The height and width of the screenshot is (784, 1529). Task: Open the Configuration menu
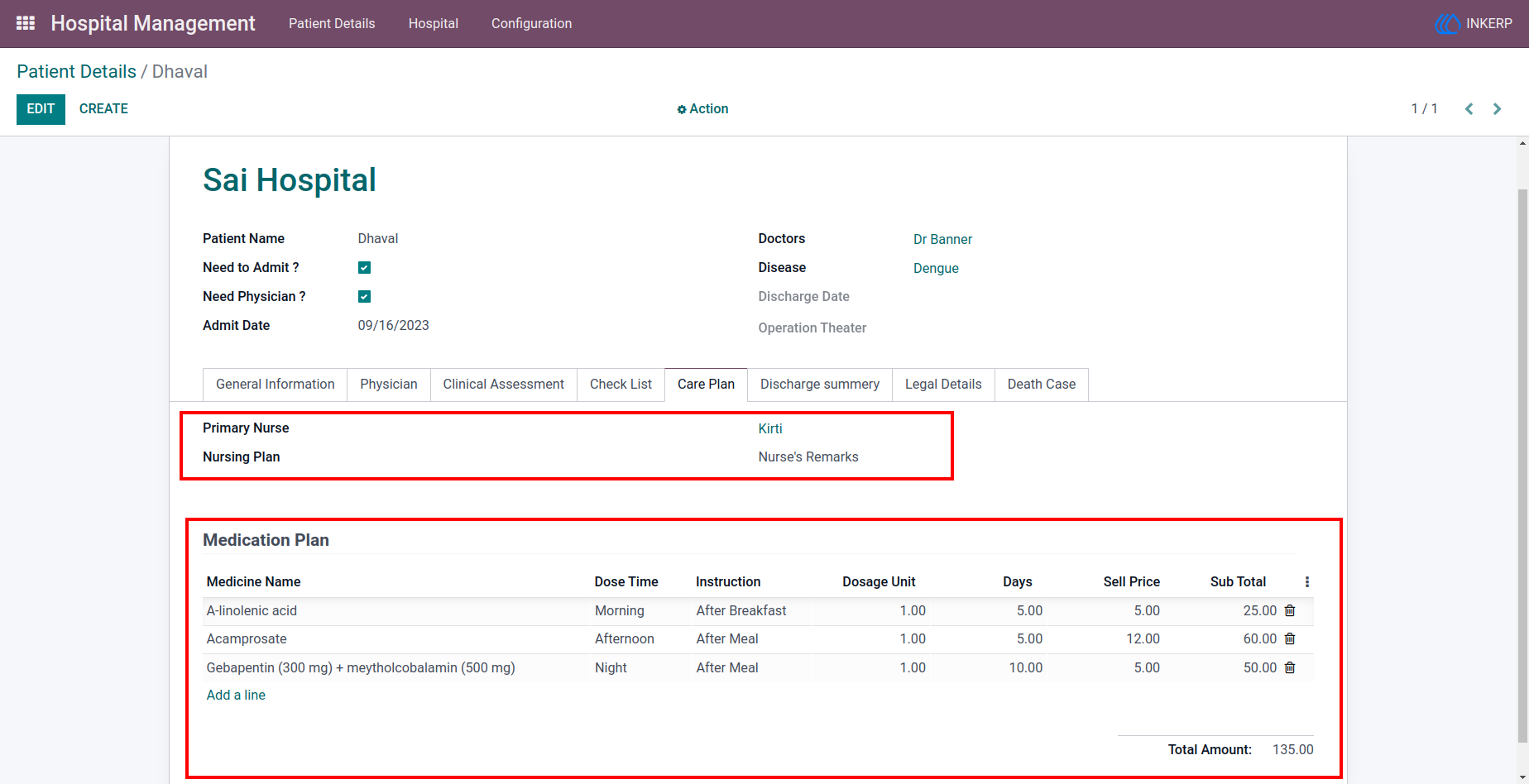click(x=531, y=23)
